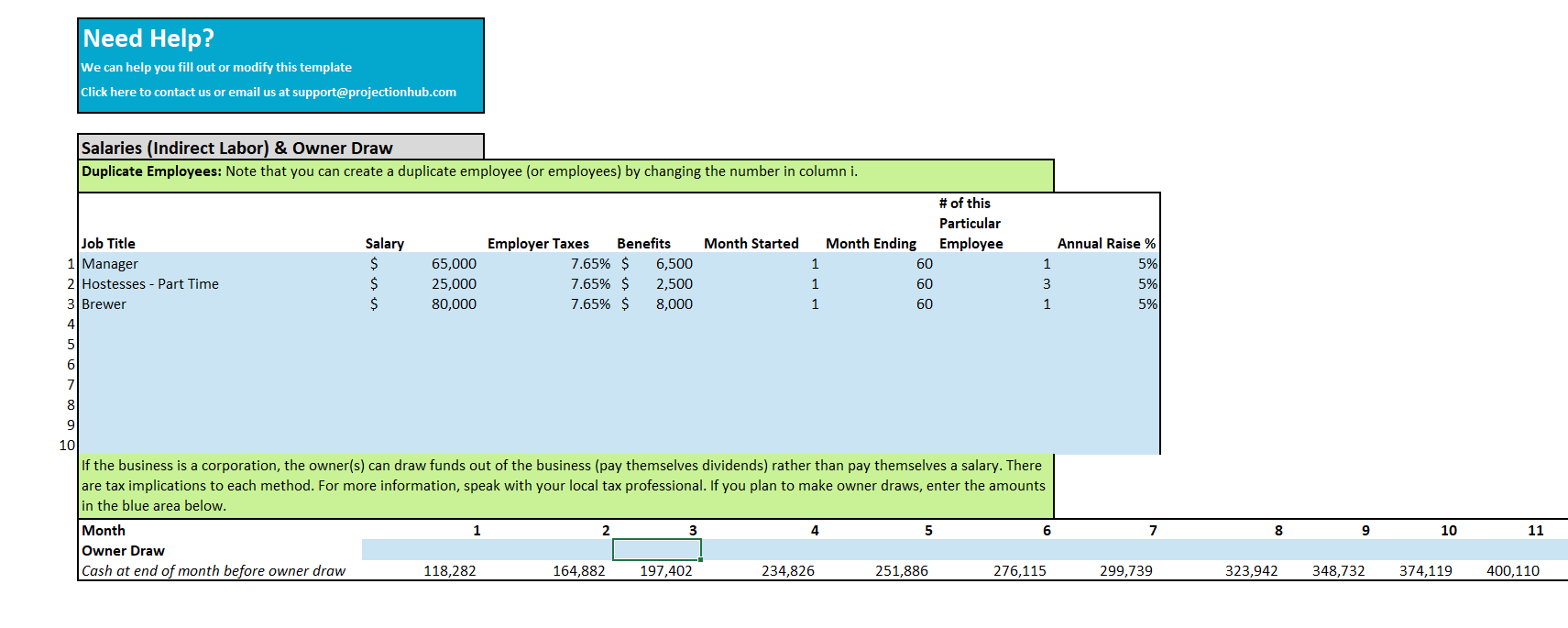Viewport: 1568px width, 628px height.
Task: Select the 'Manager' job title cell
Action: [220, 264]
